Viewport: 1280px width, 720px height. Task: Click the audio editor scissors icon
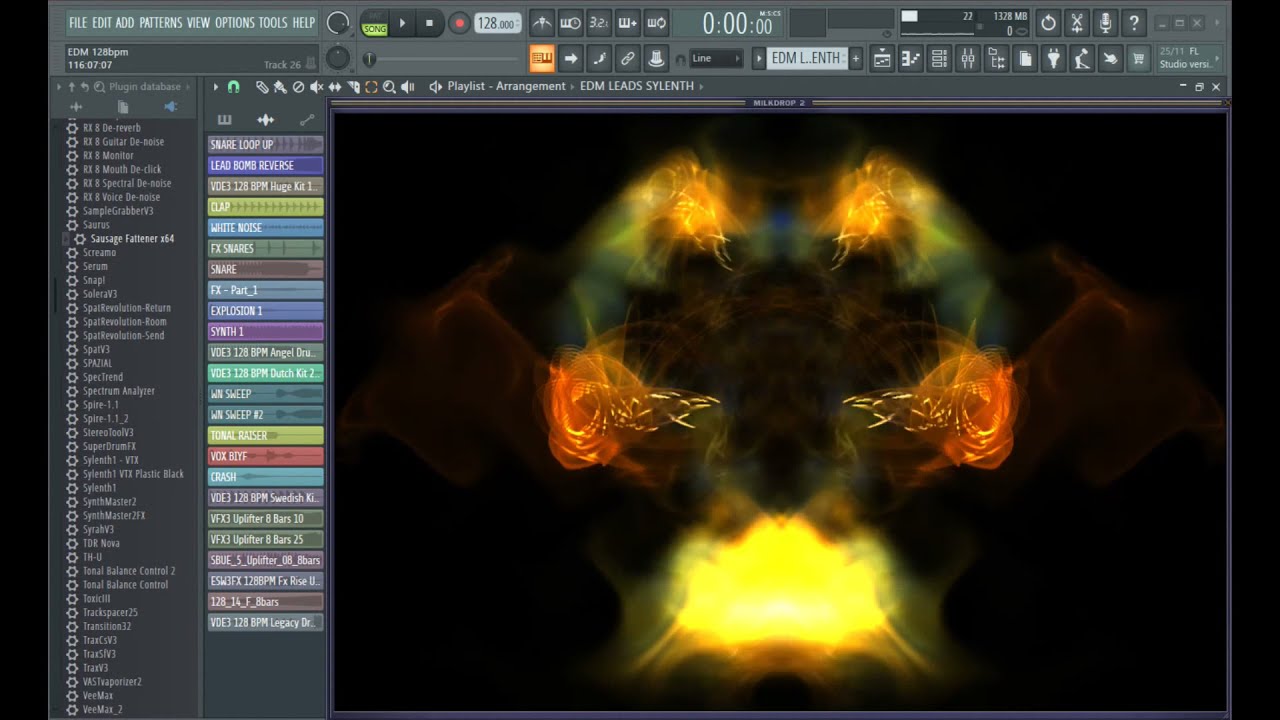pyautogui.click(x=1077, y=22)
